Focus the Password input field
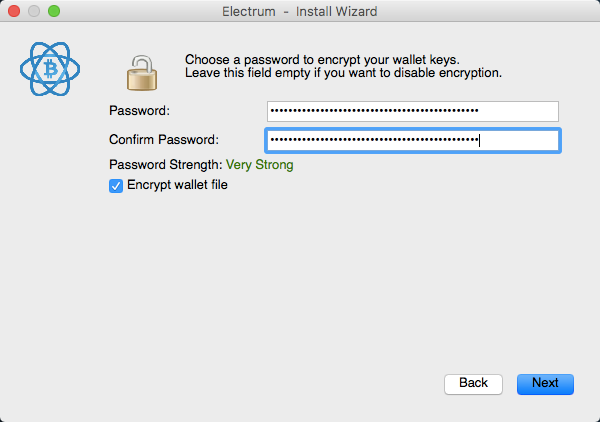The image size is (600, 422). point(413,111)
